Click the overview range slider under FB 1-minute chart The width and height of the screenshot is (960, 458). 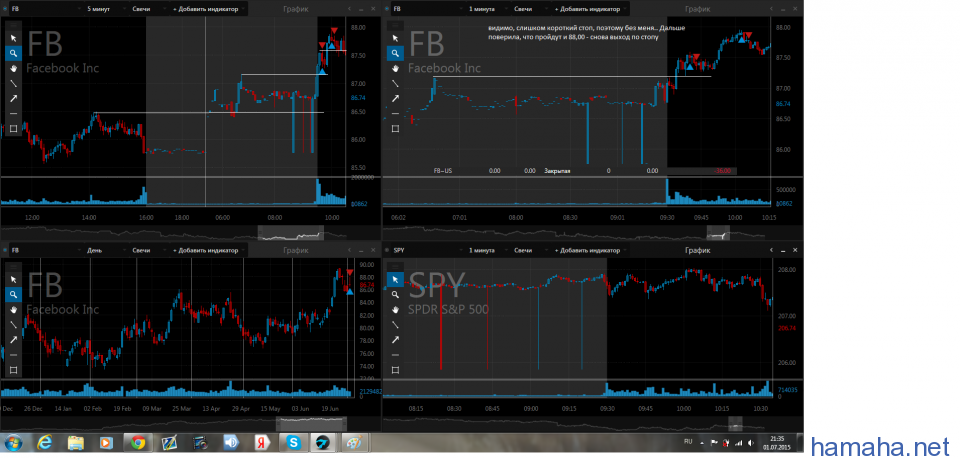(x=718, y=233)
